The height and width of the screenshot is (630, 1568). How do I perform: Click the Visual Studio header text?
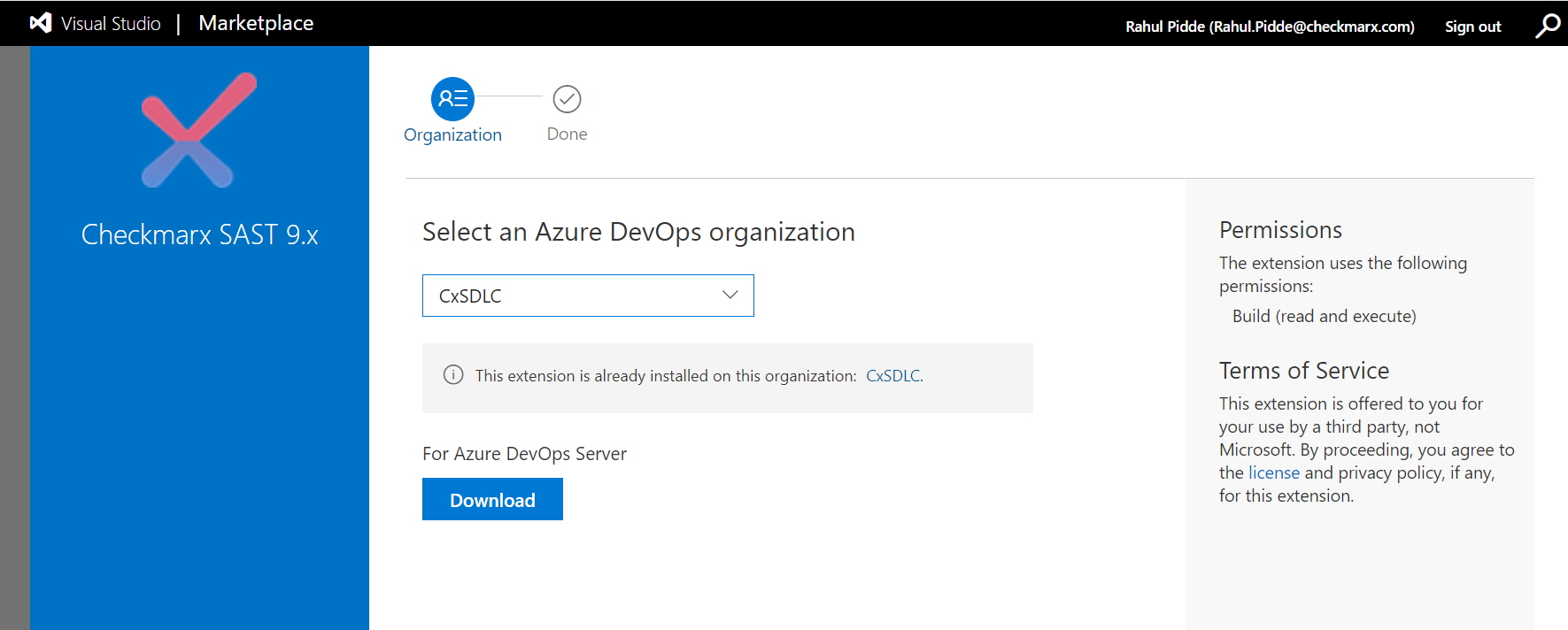[x=111, y=24]
